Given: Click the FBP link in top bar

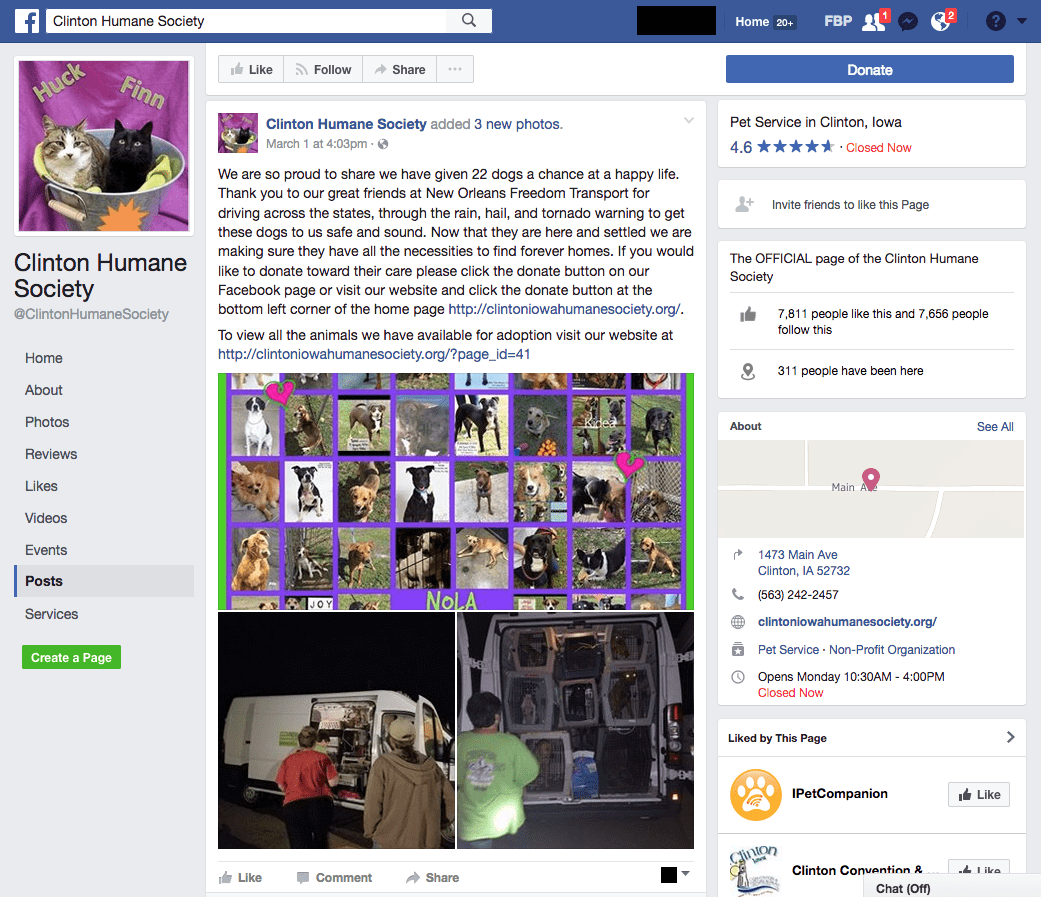Looking at the screenshot, I should [x=838, y=21].
